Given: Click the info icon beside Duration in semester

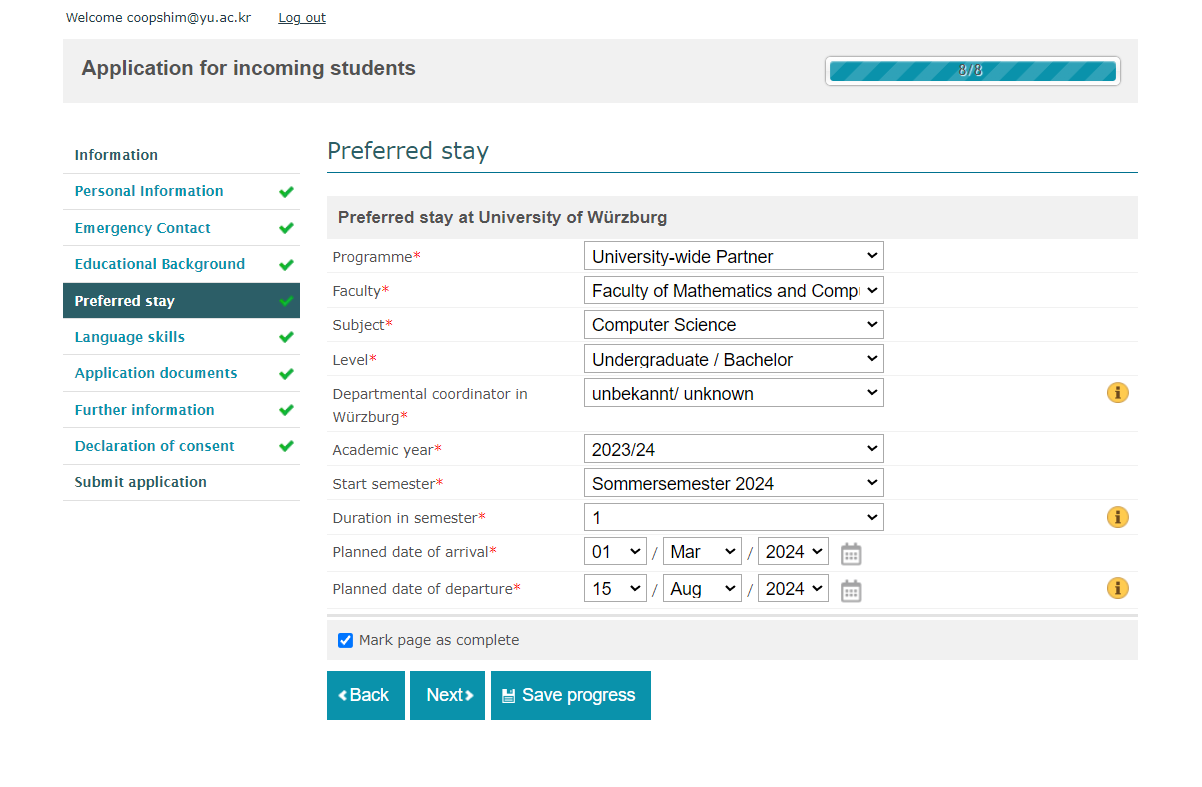Looking at the screenshot, I should [1117, 517].
